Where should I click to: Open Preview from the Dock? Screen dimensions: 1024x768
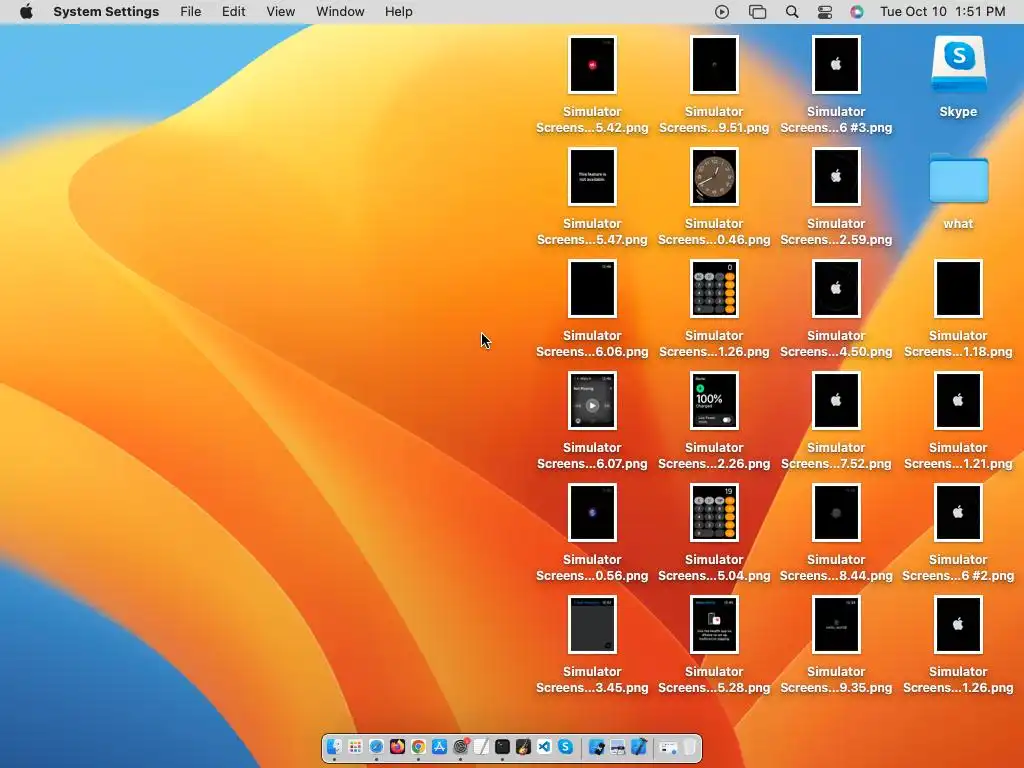click(618, 746)
